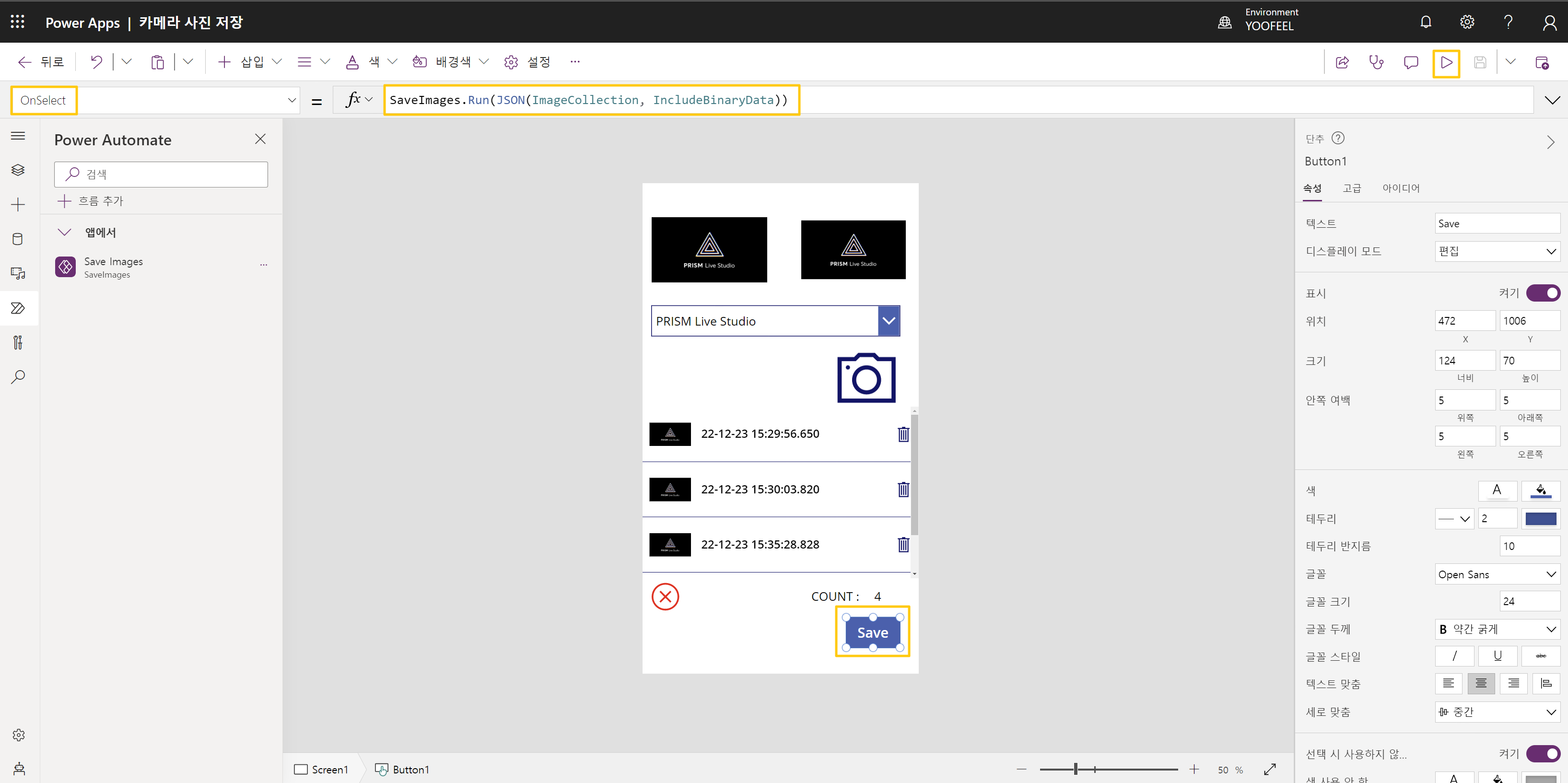Open the Data sources cylinder icon
The width and height of the screenshot is (1568, 783).
pyautogui.click(x=18, y=239)
